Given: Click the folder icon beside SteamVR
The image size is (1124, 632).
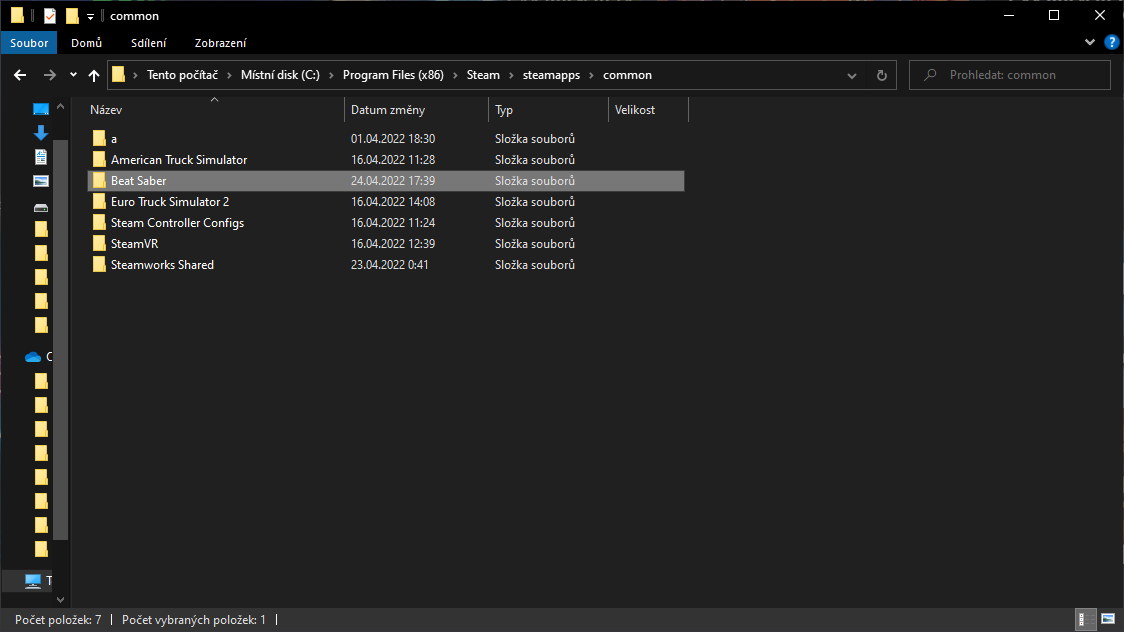Looking at the screenshot, I should click(99, 244).
